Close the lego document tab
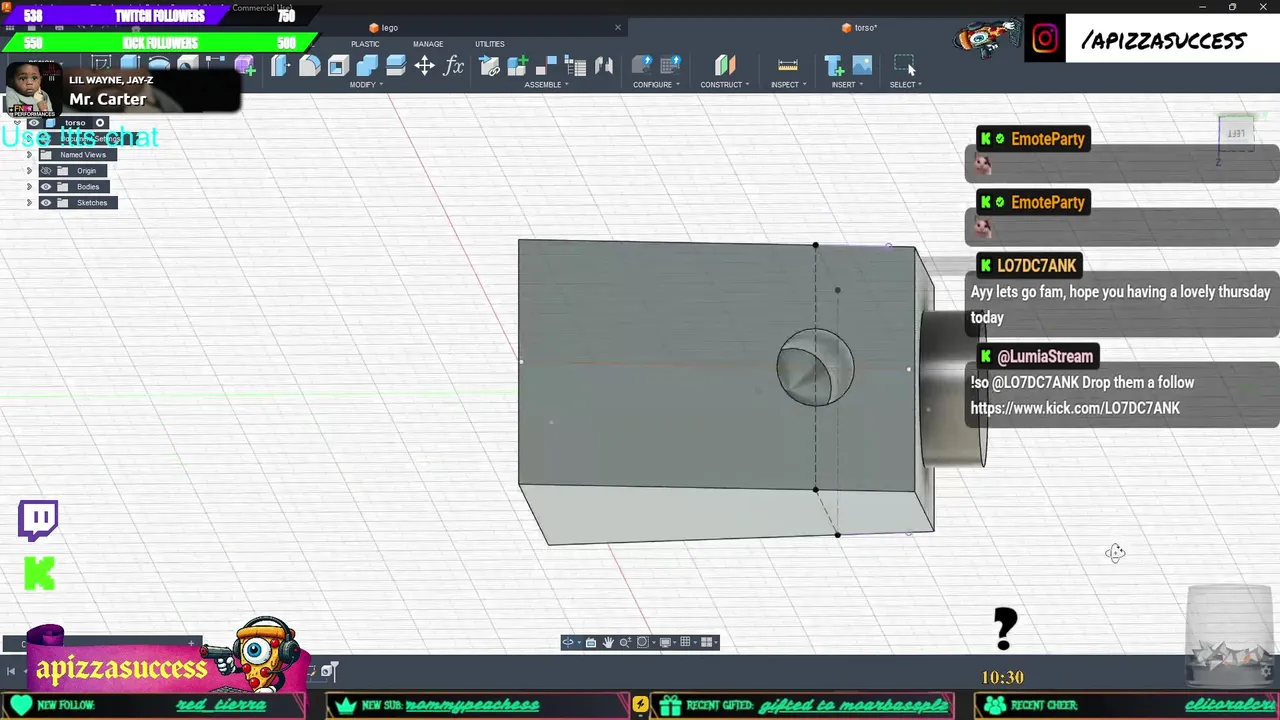The width and height of the screenshot is (1280, 720). [618, 28]
